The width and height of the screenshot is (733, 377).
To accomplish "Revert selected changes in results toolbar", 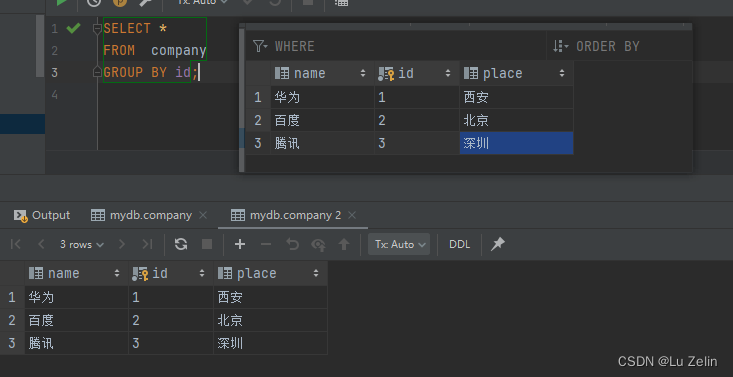I will click(292, 244).
